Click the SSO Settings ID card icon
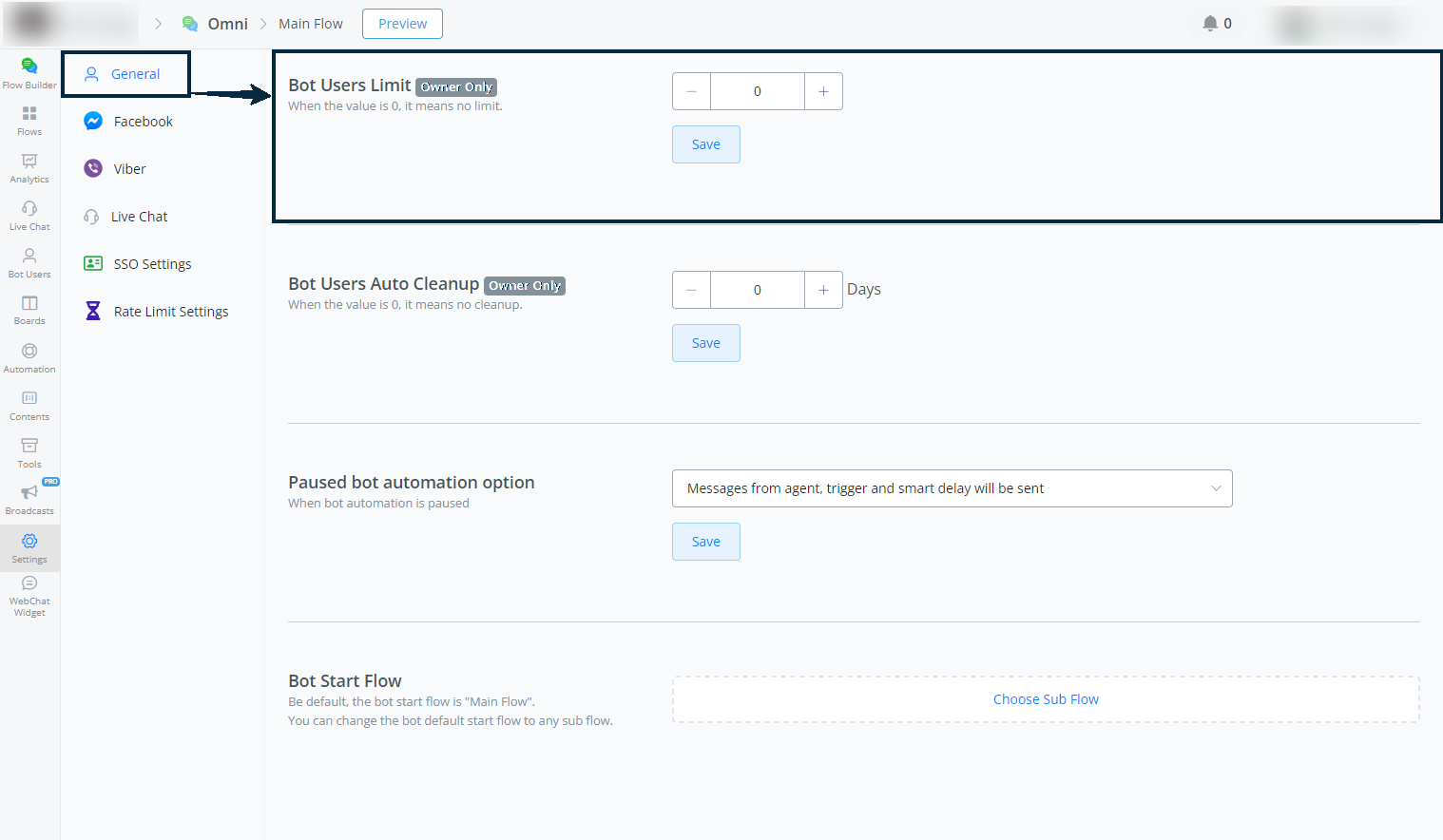Viewport: 1443px width, 840px height. (93, 264)
